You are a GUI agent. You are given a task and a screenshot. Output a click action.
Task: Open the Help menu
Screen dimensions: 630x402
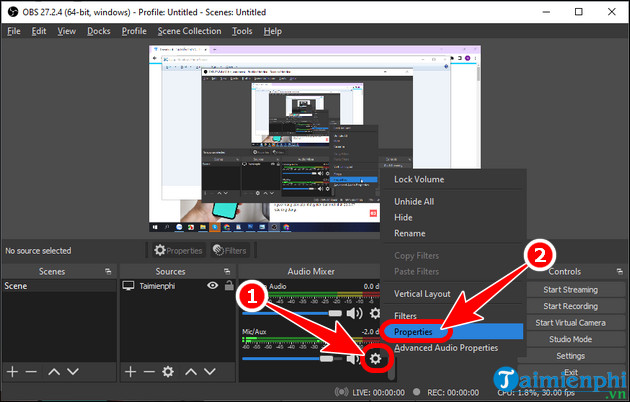tap(272, 31)
